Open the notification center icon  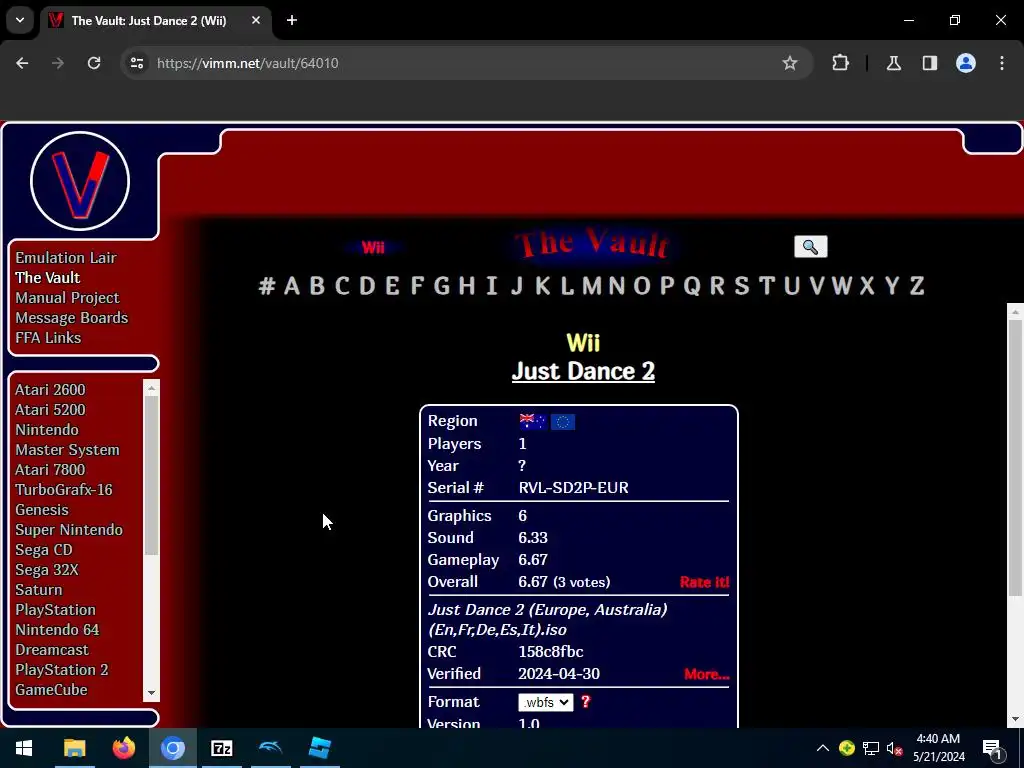pos(992,748)
